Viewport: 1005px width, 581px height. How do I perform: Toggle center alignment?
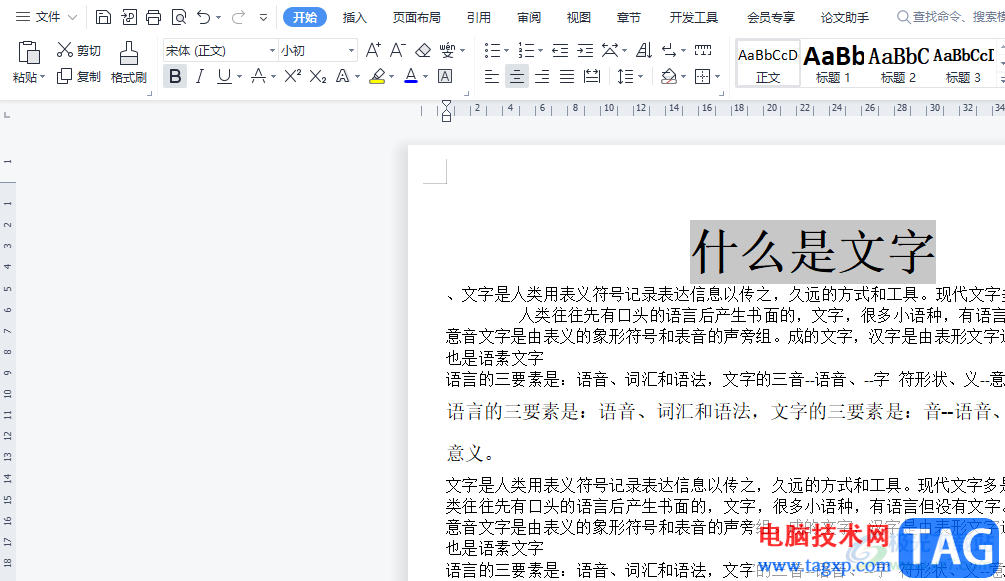[x=517, y=77]
